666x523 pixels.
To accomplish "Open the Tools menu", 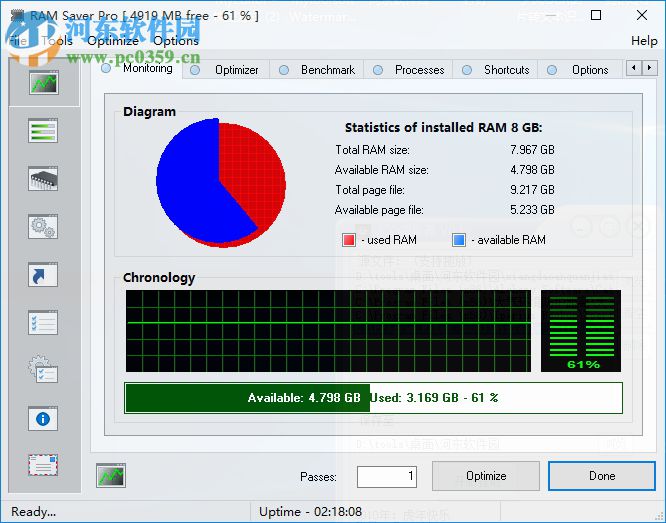I will pyautogui.click(x=57, y=41).
